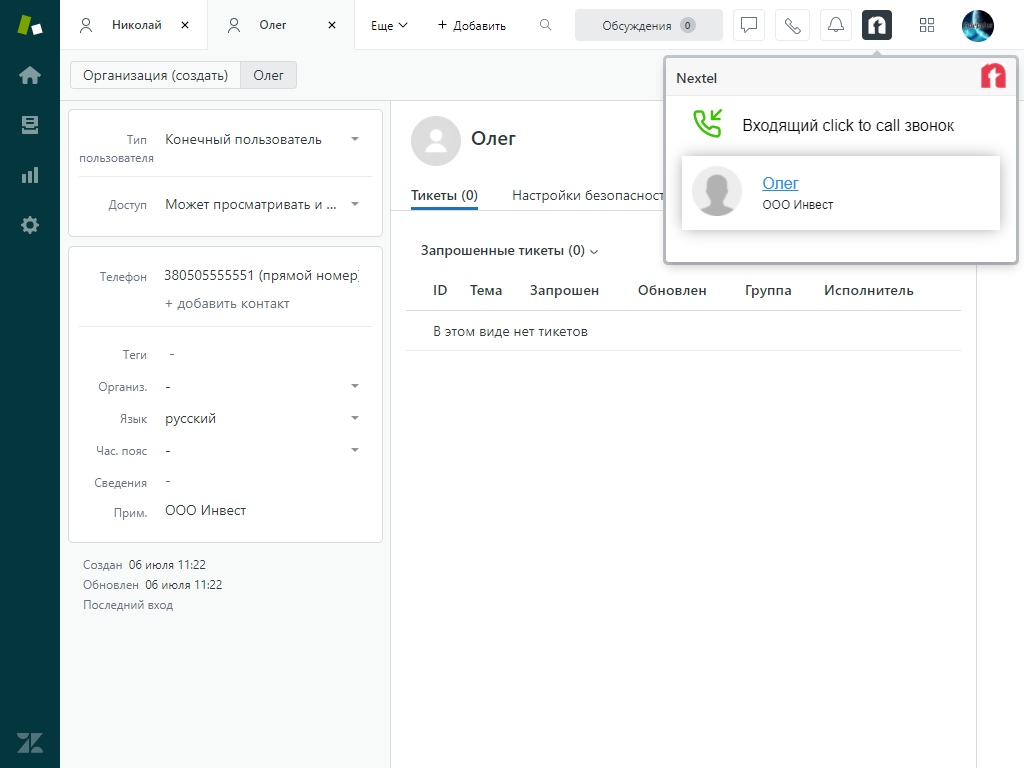Viewport: 1024px width, 768px height.
Task: Expand the Запрошенные тикеты filter
Action: 509,251
